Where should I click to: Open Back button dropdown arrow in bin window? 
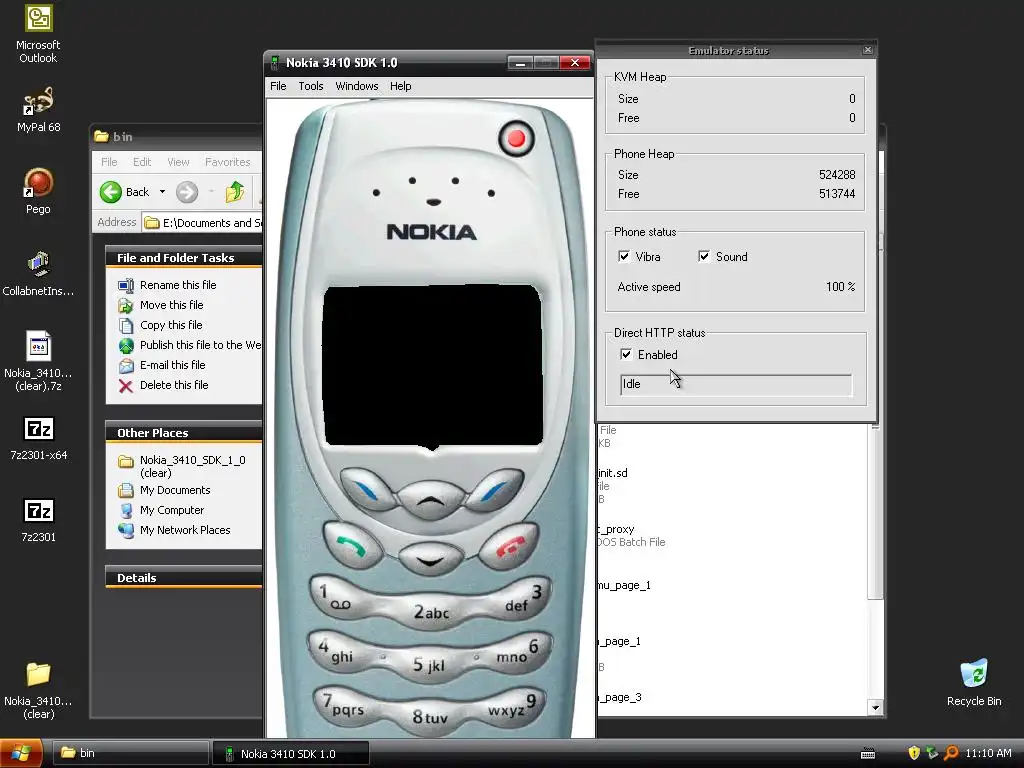point(163,191)
